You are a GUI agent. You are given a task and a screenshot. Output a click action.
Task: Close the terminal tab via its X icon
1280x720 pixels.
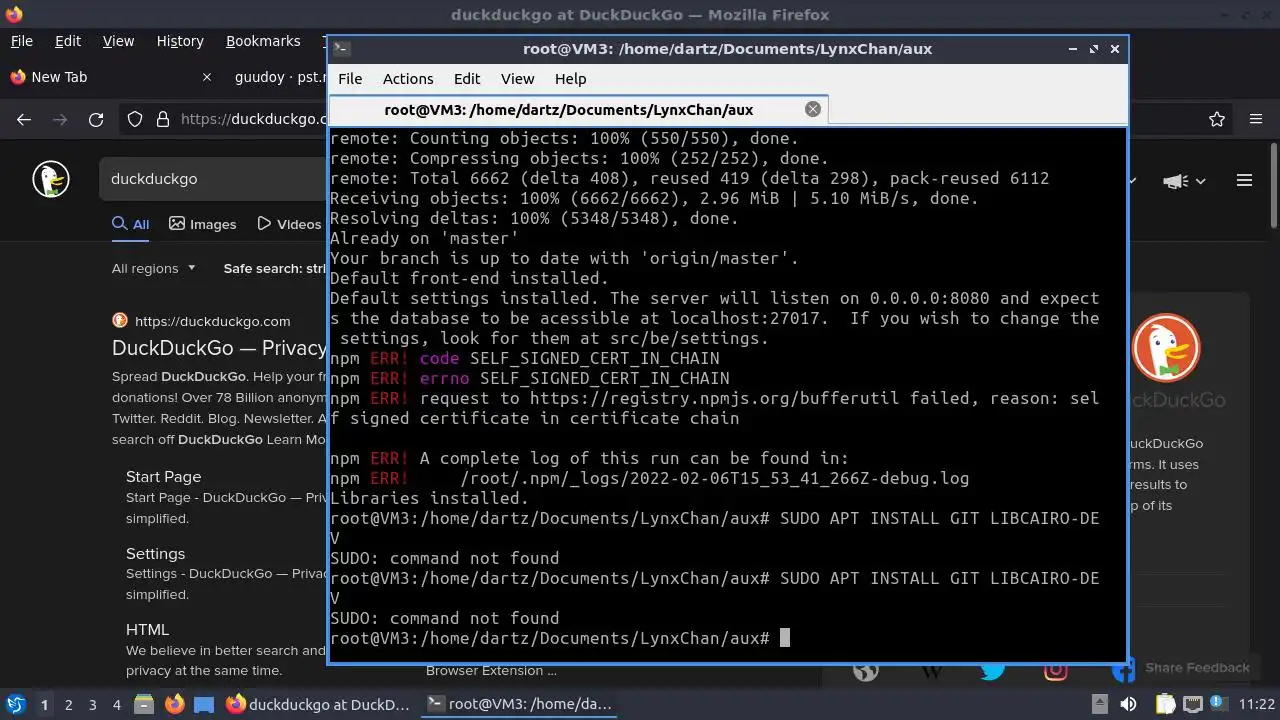pos(813,109)
